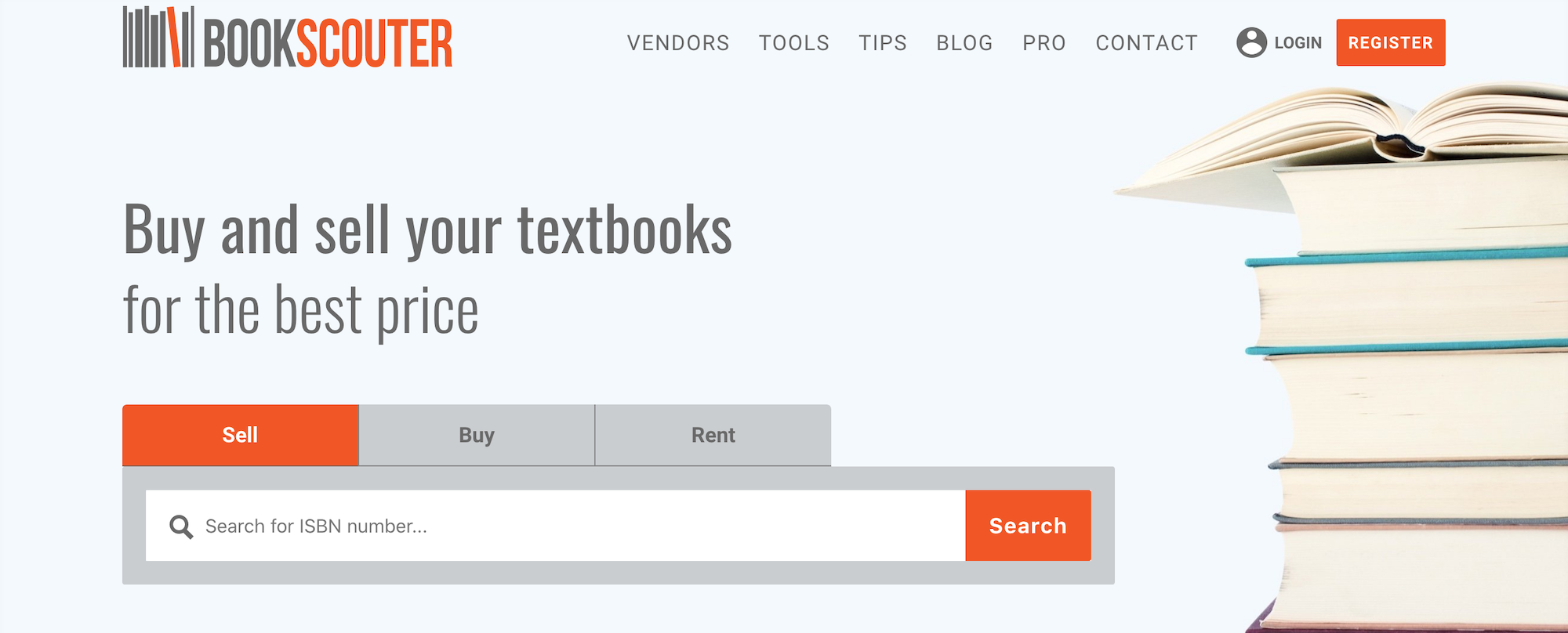Select the Sell tab
The image size is (1568, 633).
point(240,435)
